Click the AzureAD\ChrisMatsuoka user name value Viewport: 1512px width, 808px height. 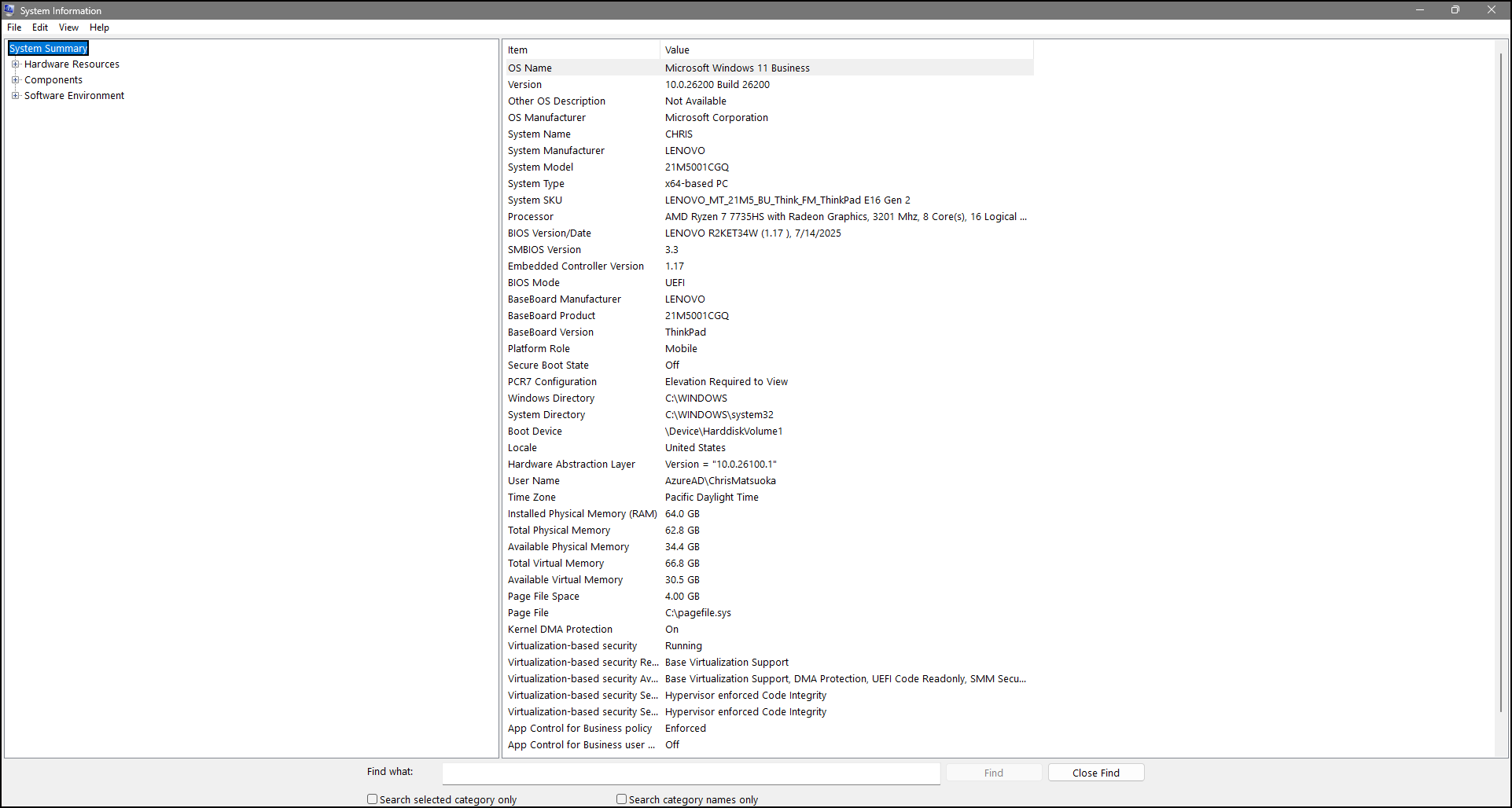(720, 481)
